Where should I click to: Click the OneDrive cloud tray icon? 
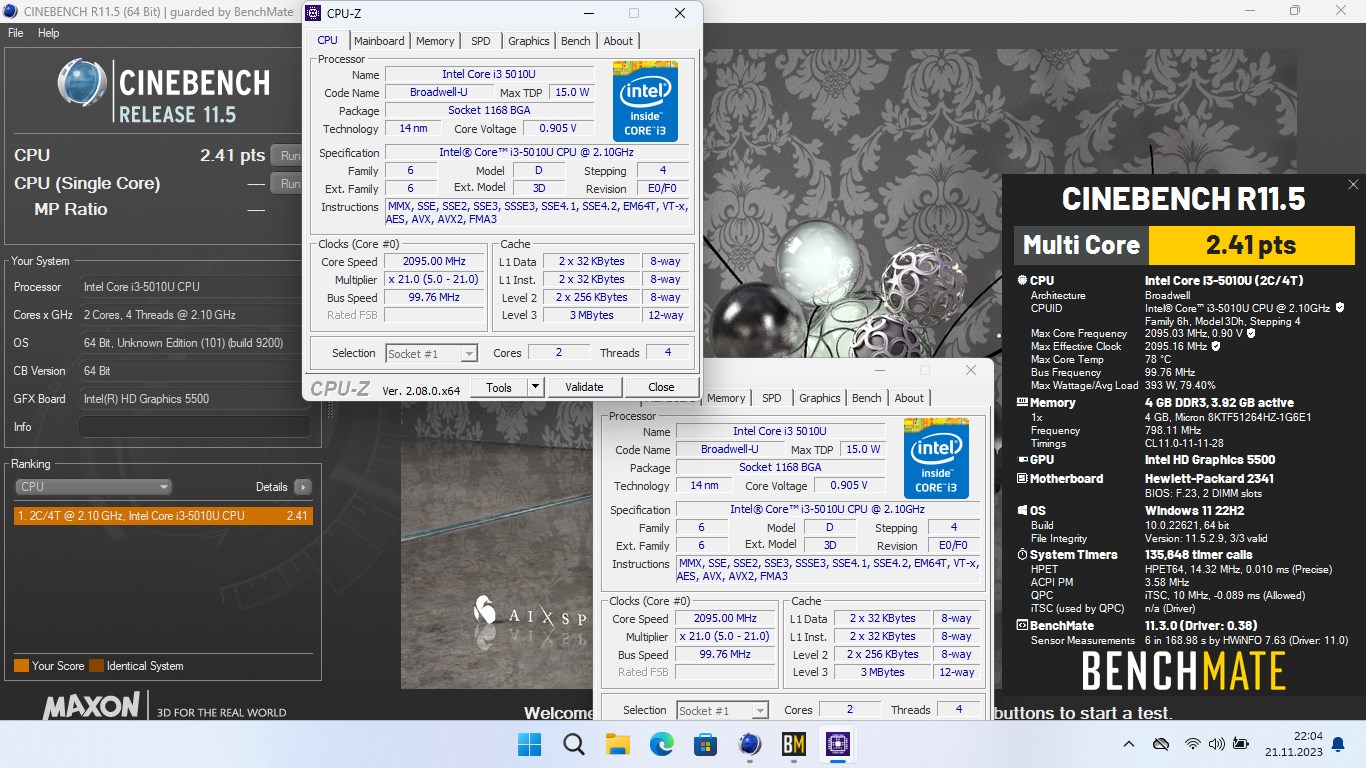(x=1161, y=744)
